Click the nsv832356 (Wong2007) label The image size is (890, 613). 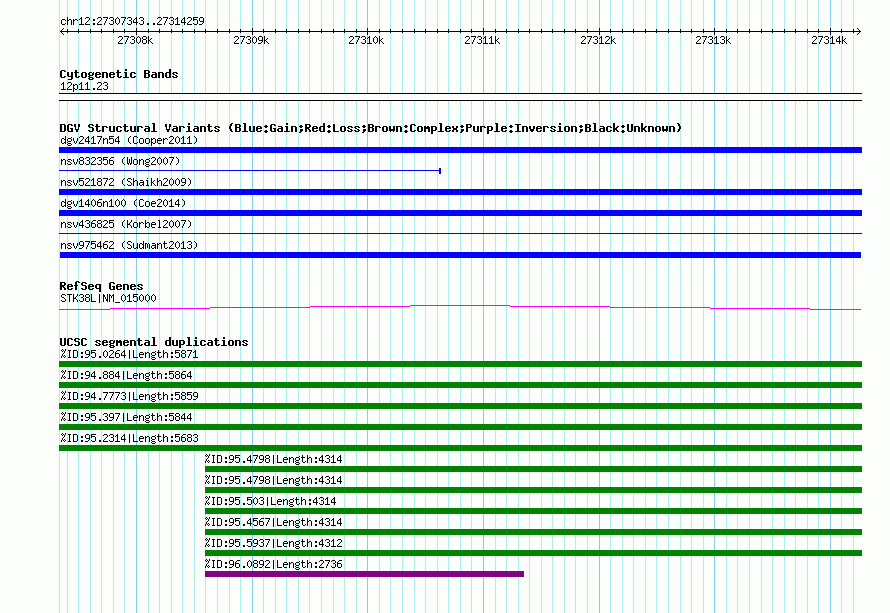tap(120, 161)
